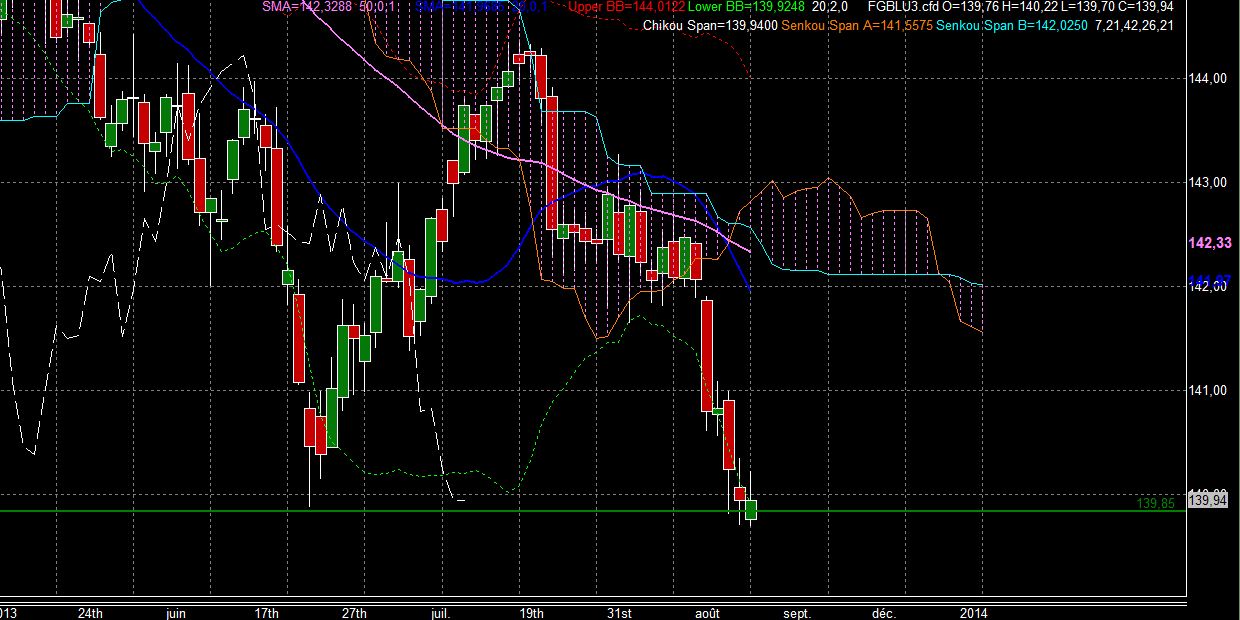The image size is (1240, 620).
Task: Click the juin month label on time axis
Action: tap(175, 612)
